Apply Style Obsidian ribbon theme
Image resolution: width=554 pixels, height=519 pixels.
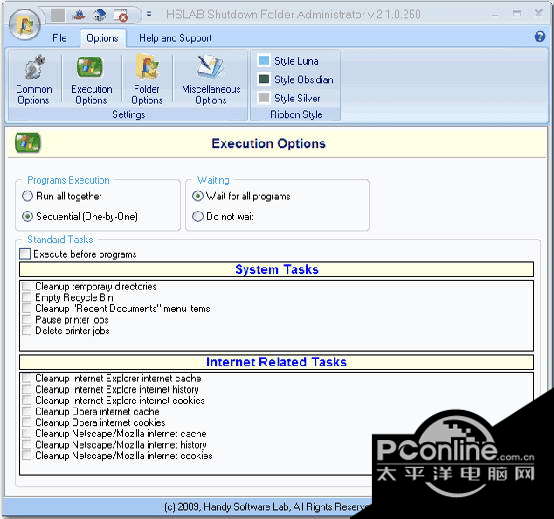296,79
